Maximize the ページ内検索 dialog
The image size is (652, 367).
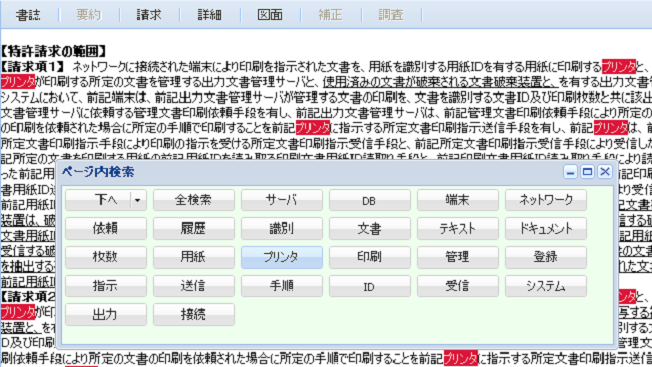point(588,172)
